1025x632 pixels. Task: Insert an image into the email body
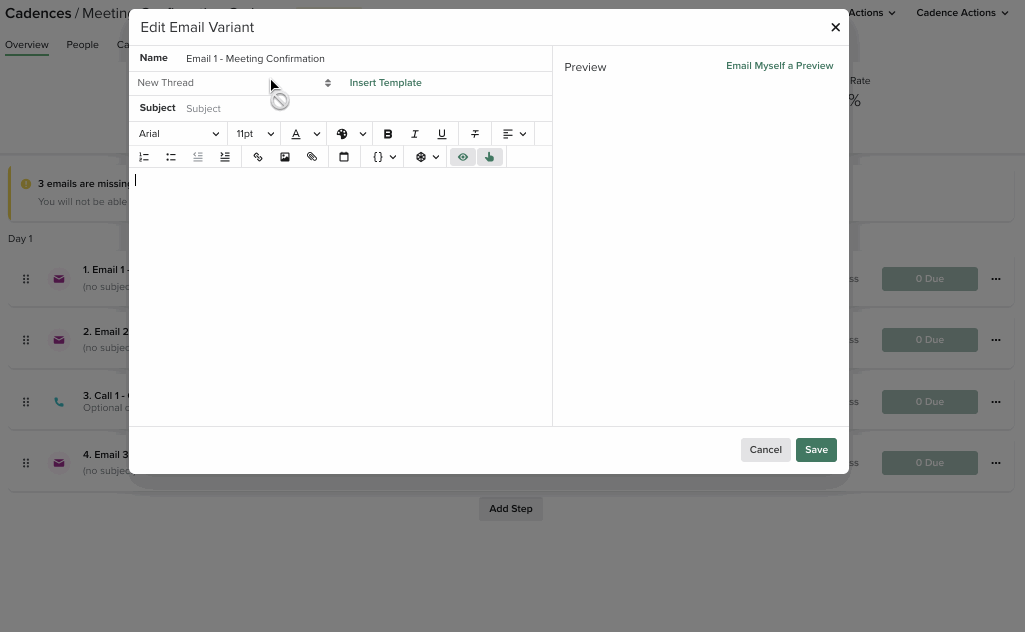tap(285, 157)
